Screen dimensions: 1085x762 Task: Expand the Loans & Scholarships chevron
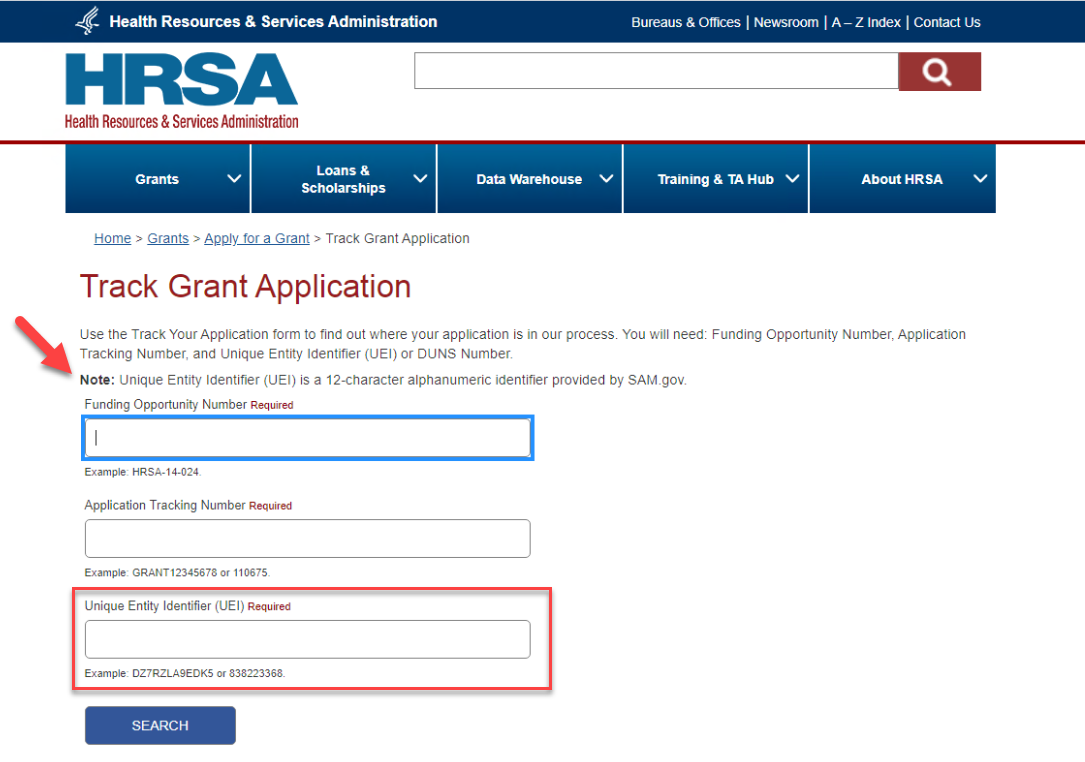[420, 179]
